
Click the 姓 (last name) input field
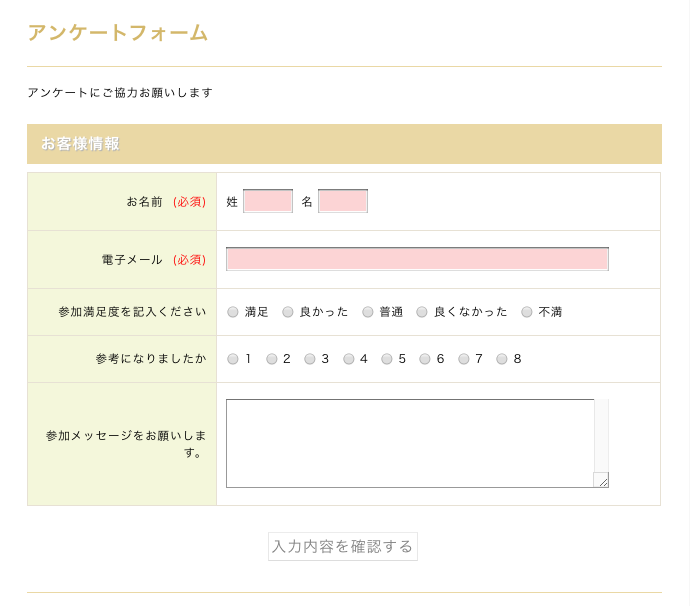click(268, 201)
